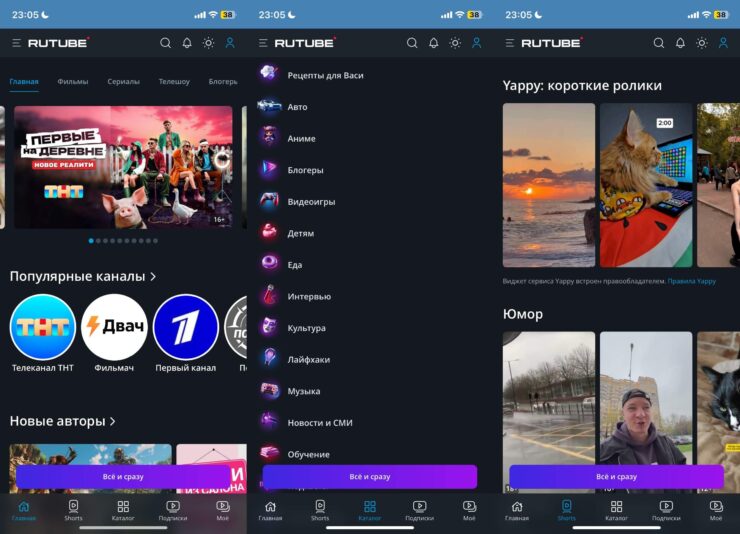The height and width of the screenshot is (534, 740).
Task: Expand the Новые авторы section chevron
Action: pos(112,421)
